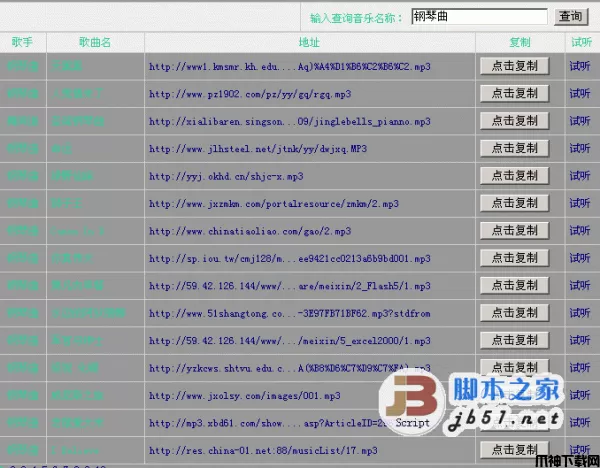600x468 pixels.
Task: Click 点击复制 for the 51shangtong row
Action: click(x=515, y=313)
